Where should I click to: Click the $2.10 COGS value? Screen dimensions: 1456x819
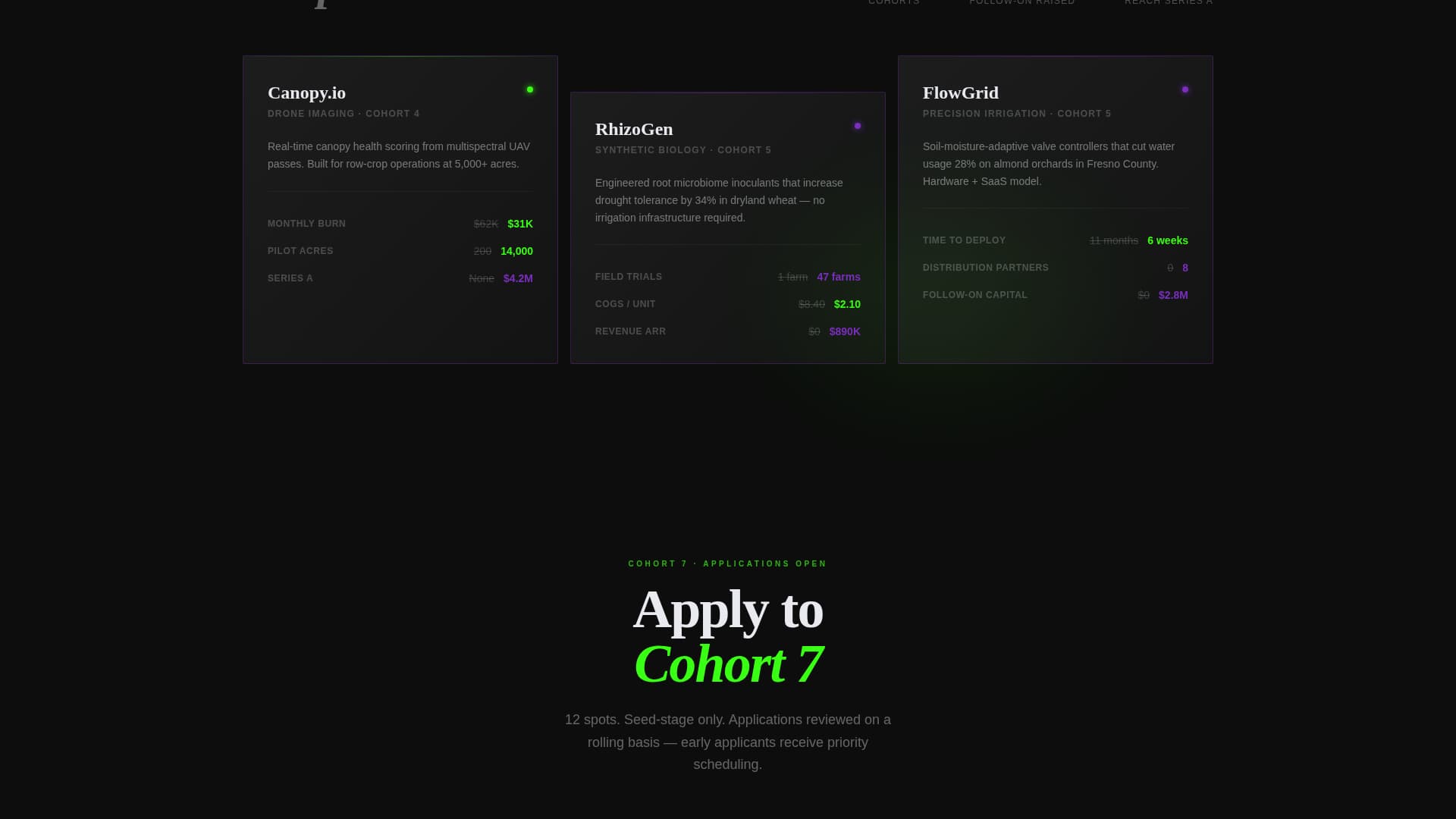[x=847, y=304]
